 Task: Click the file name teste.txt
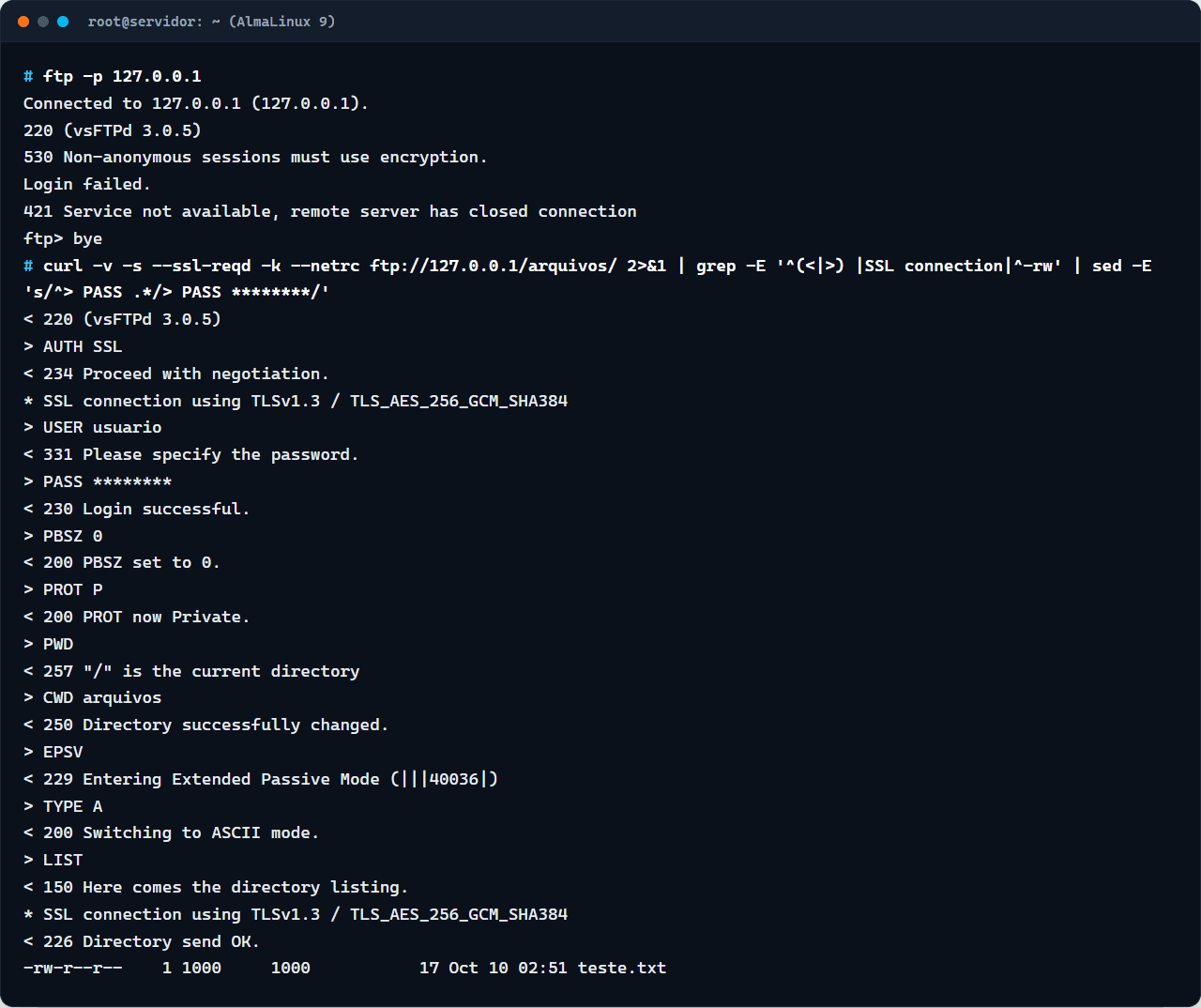pos(622,968)
